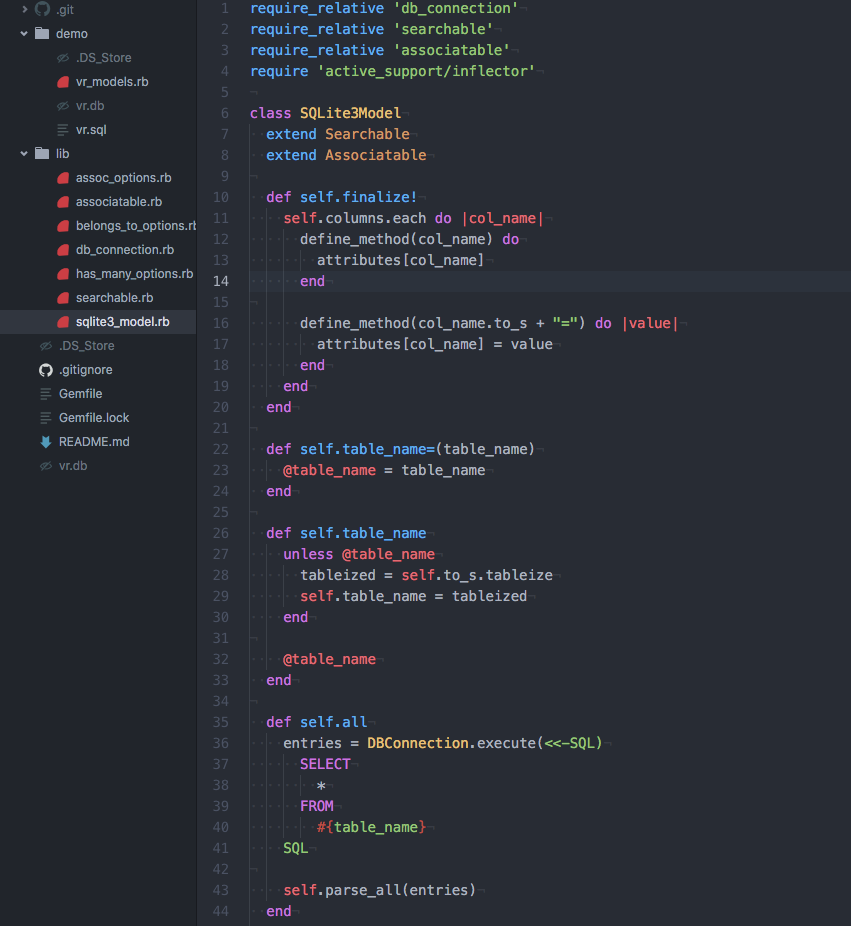Click the README.md book icon
Viewport: 851px width, 926px height.
click(45, 442)
